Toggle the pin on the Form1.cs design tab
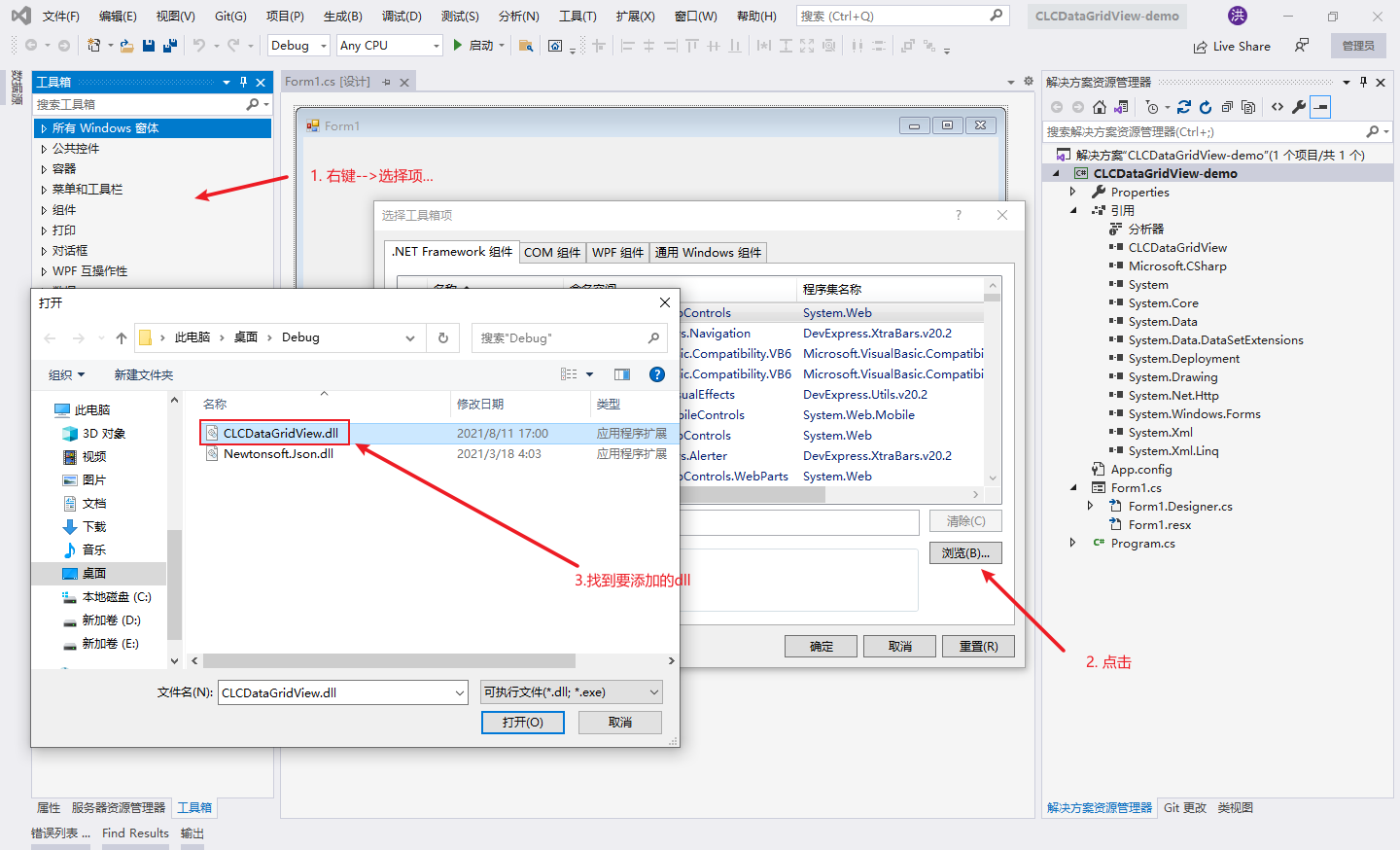The width and height of the screenshot is (1400, 850). pos(386,83)
